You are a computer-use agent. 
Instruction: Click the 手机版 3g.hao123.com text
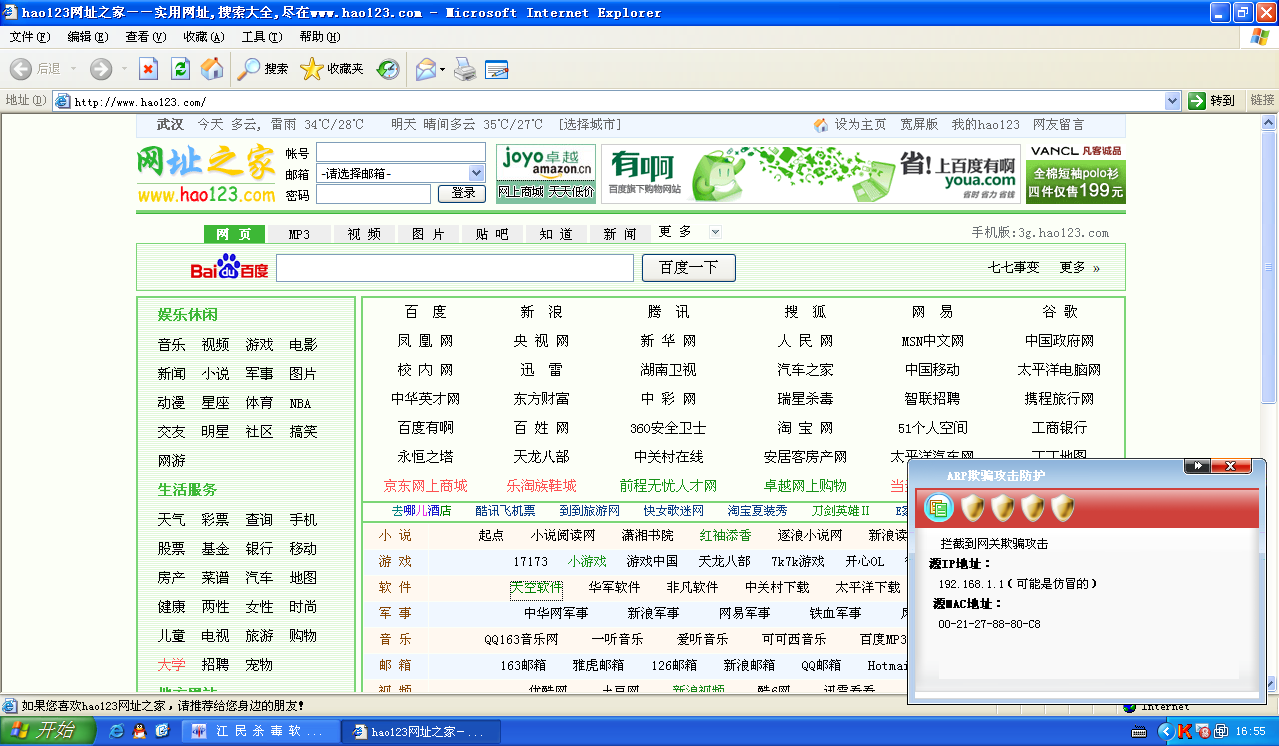pyautogui.click(x=1040, y=233)
